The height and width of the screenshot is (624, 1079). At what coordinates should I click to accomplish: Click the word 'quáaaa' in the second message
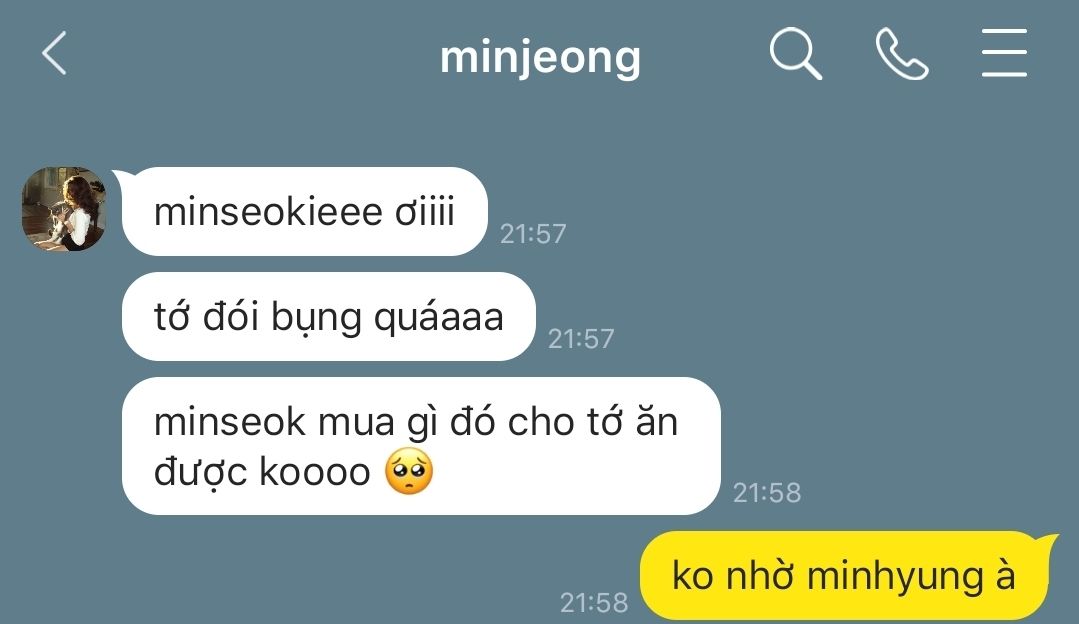pos(438,319)
